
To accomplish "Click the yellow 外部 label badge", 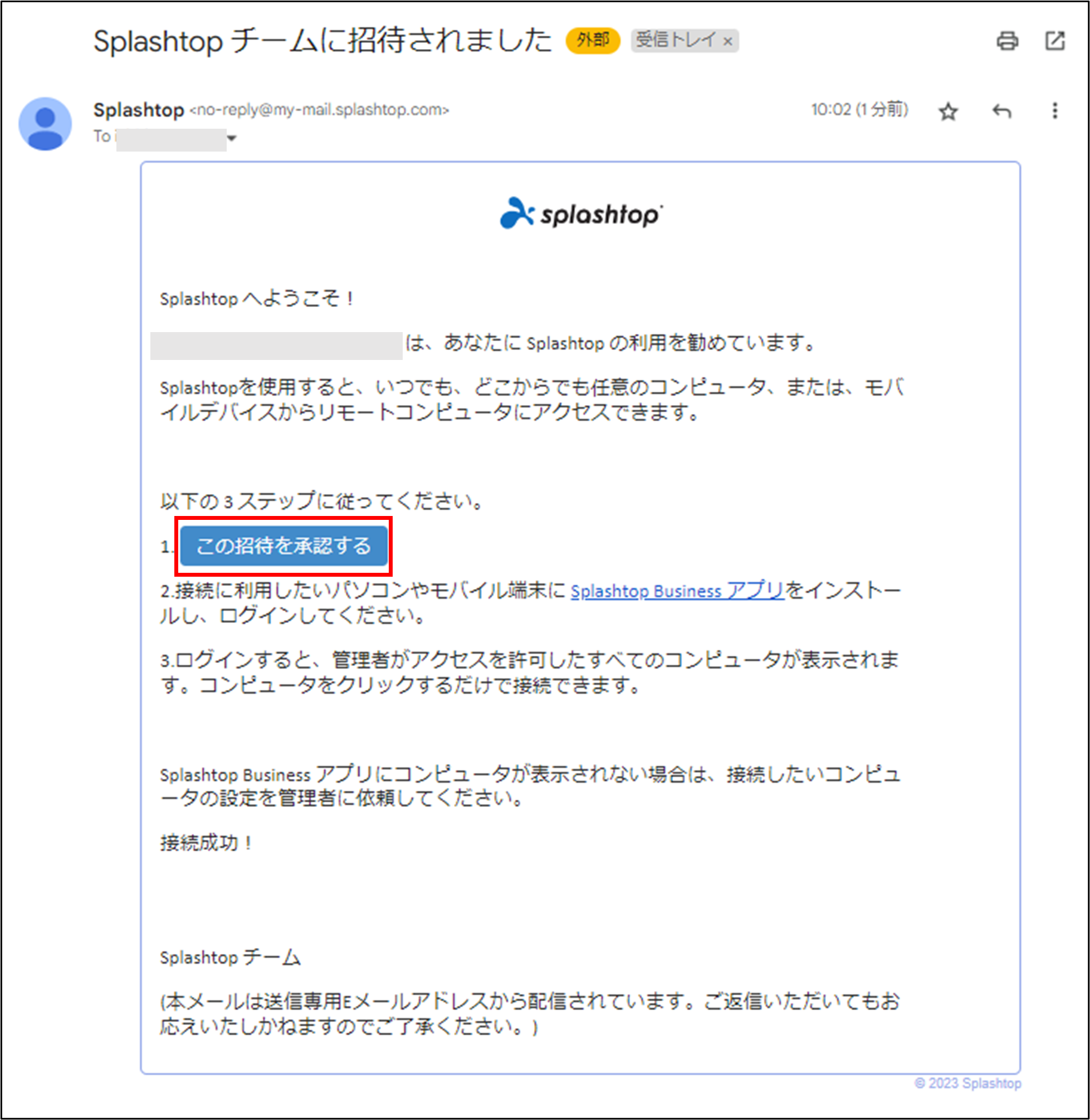I will click(593, 40).
